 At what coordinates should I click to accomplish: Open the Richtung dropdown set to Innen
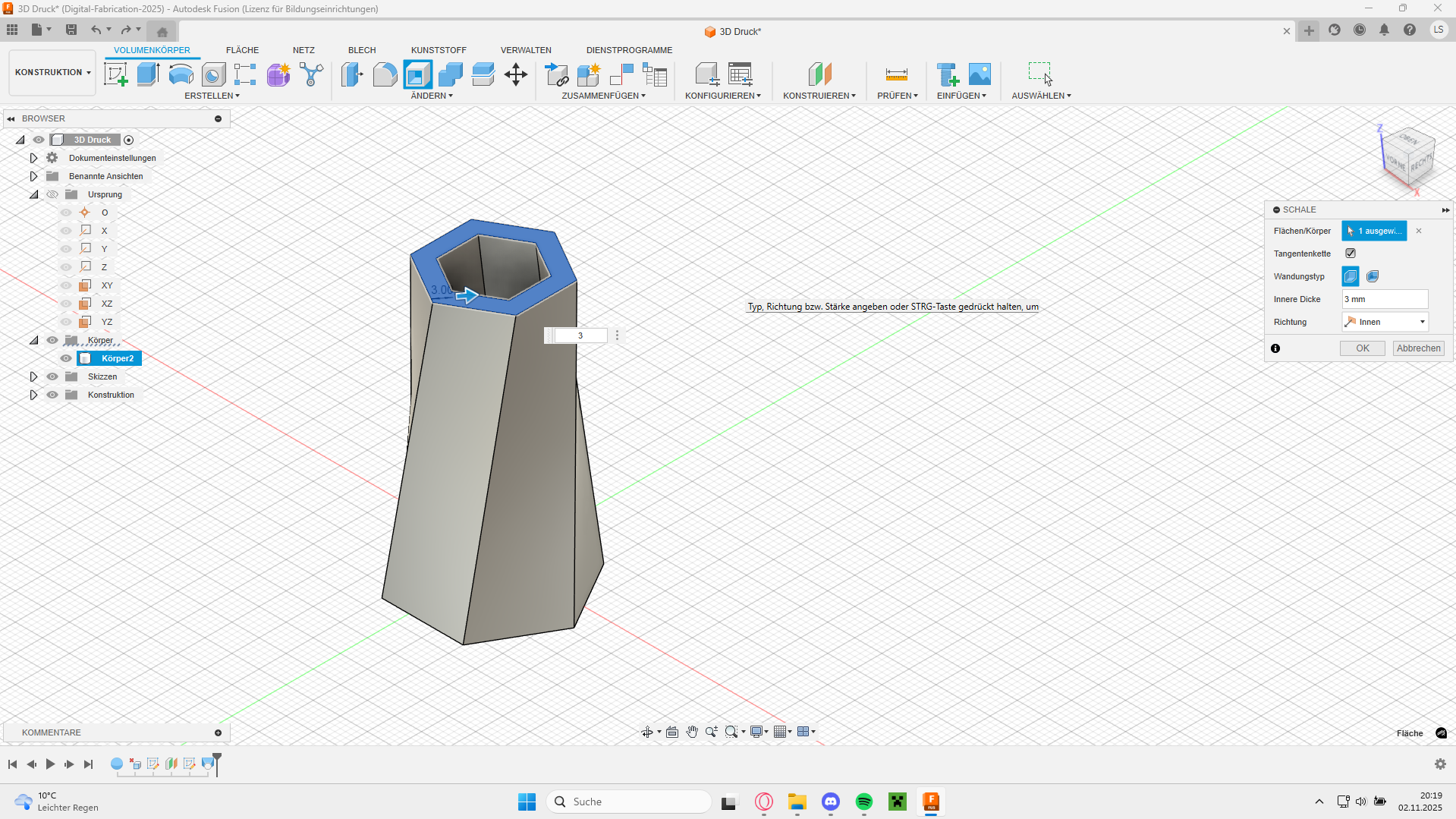pyautogui.click(x=1385, y=322)
